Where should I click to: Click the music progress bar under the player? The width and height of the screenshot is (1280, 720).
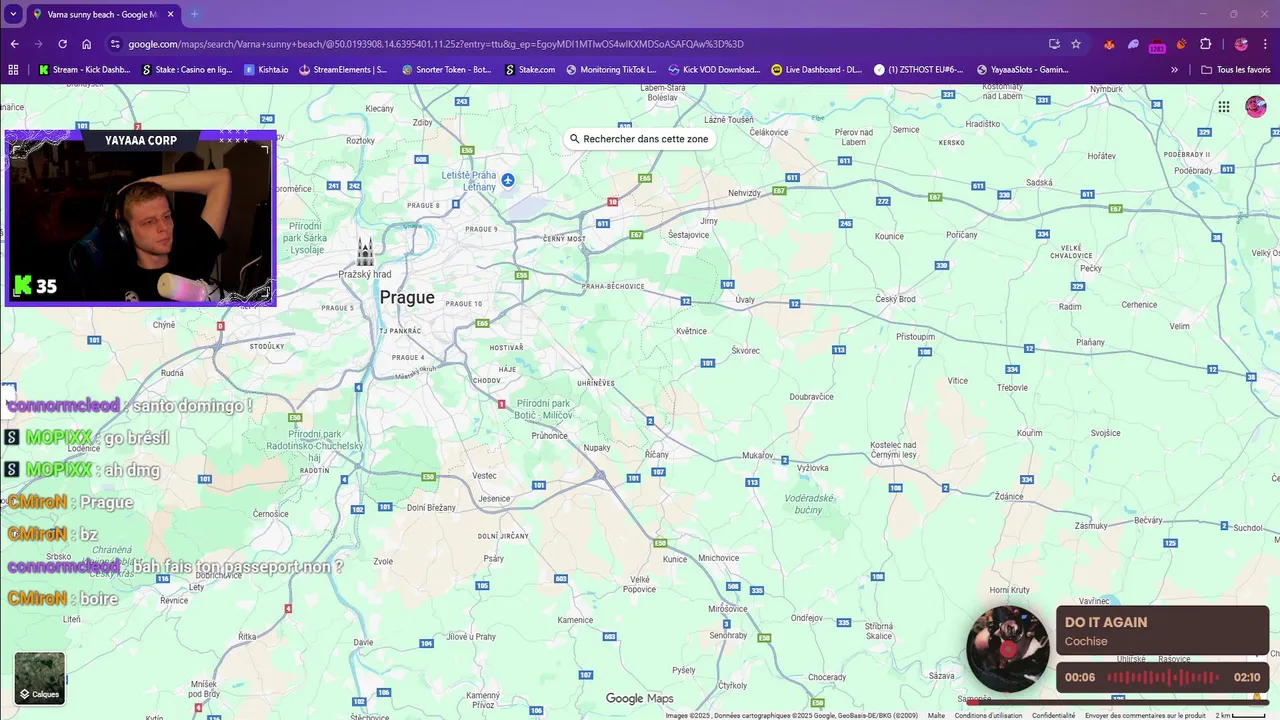click(1115, 701)
